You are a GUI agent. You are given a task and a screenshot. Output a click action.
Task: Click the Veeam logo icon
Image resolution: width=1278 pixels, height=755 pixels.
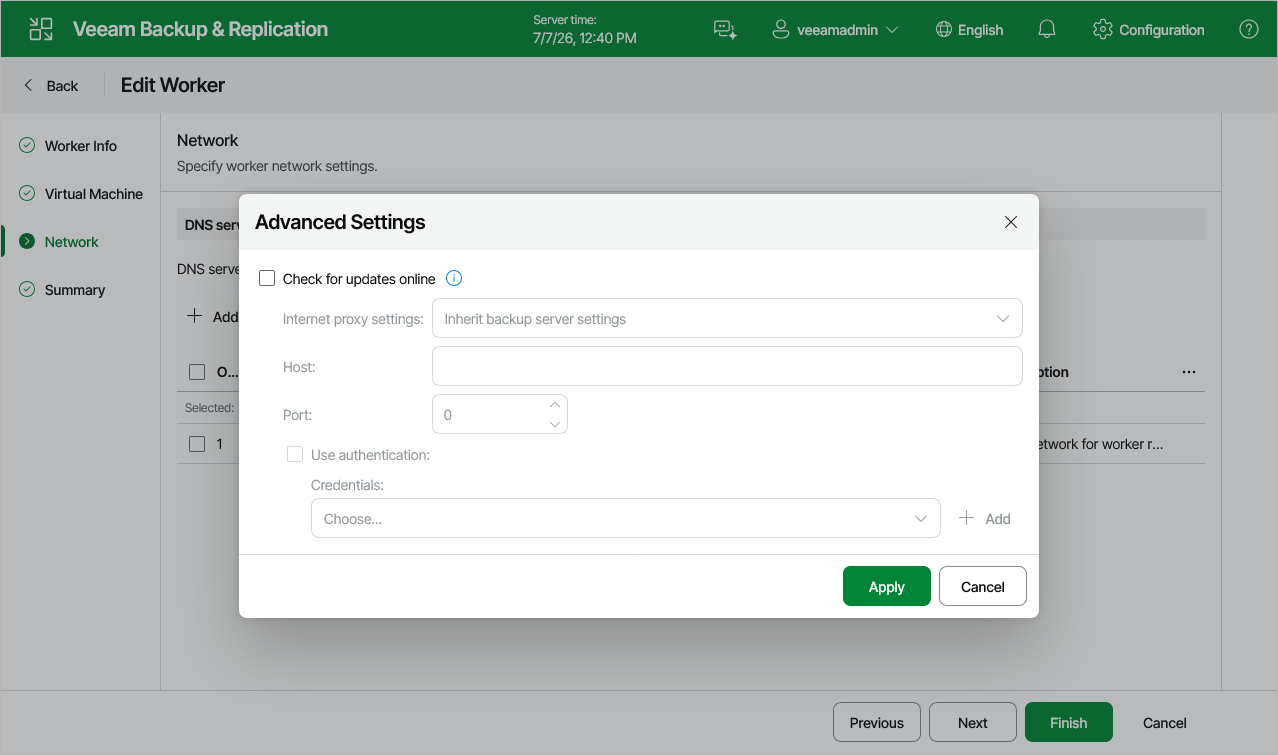41,29
